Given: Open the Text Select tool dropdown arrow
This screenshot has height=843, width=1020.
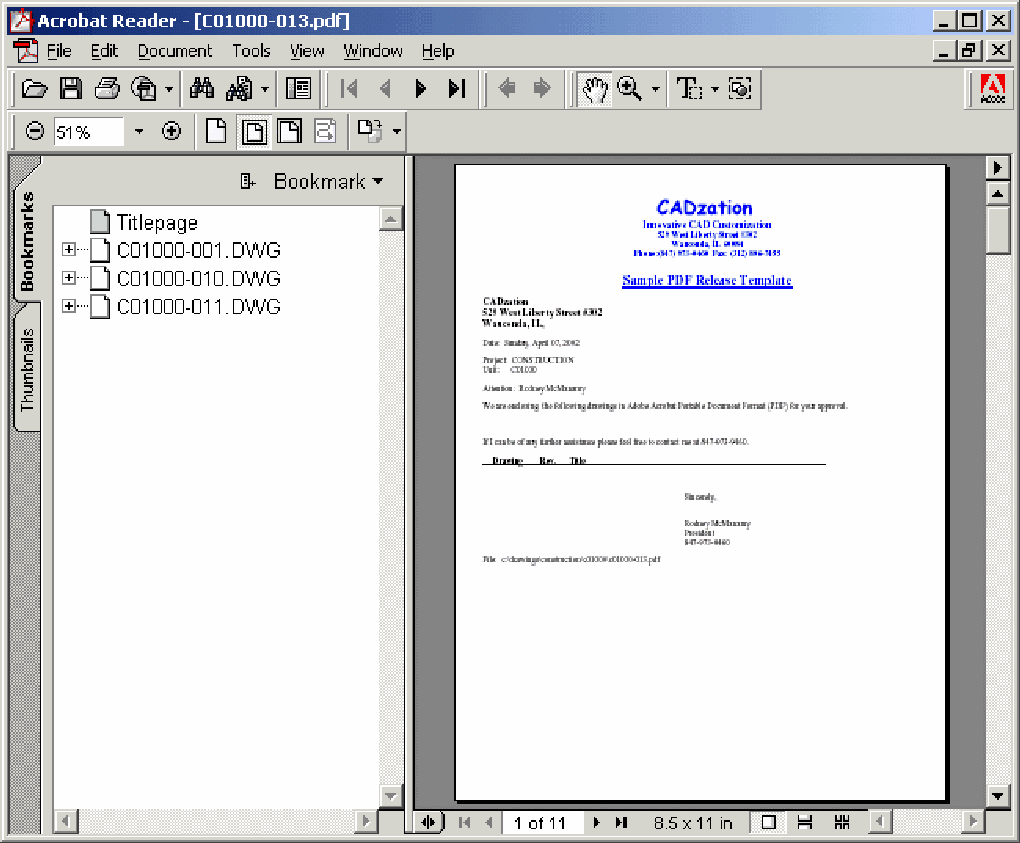Looking at the screenshot, I should 715,88.
